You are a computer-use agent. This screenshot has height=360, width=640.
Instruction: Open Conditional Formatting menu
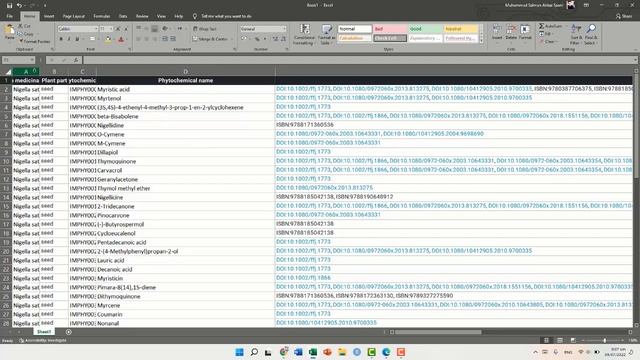[304, 35]
